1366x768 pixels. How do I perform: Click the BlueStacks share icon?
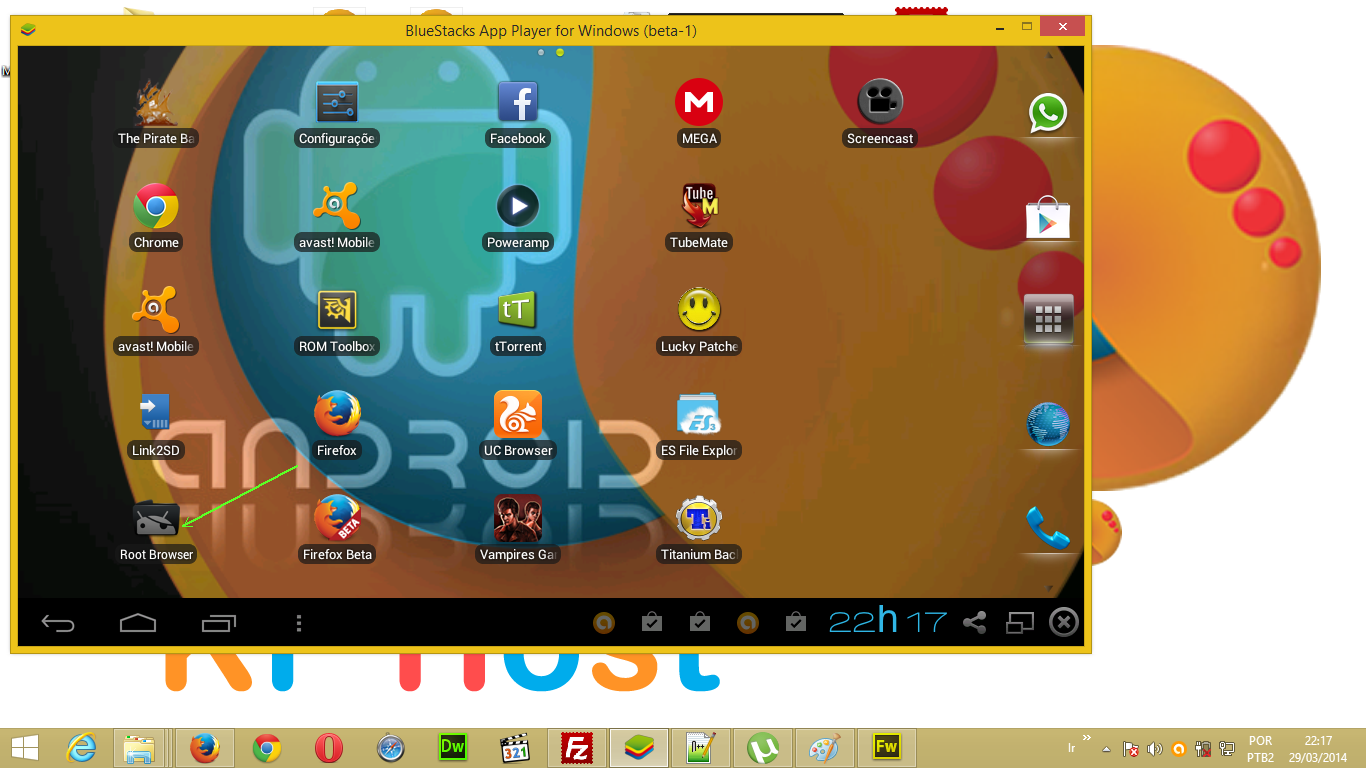pyautogui.click(x=974, y=623)
